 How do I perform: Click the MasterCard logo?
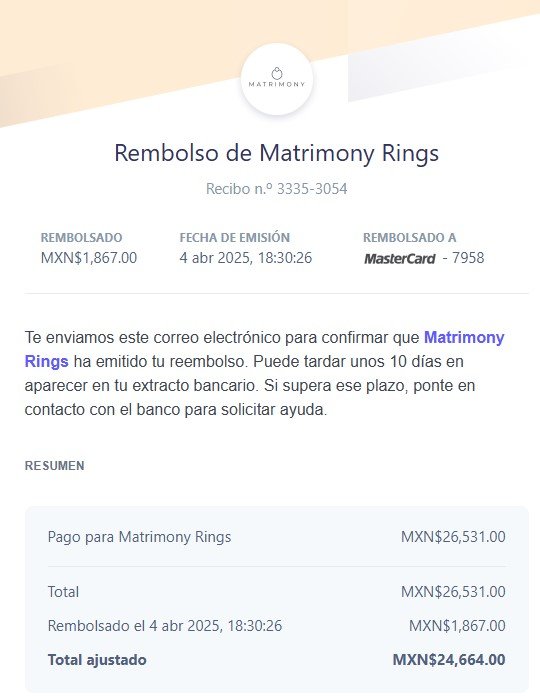[x=399, y=258]
